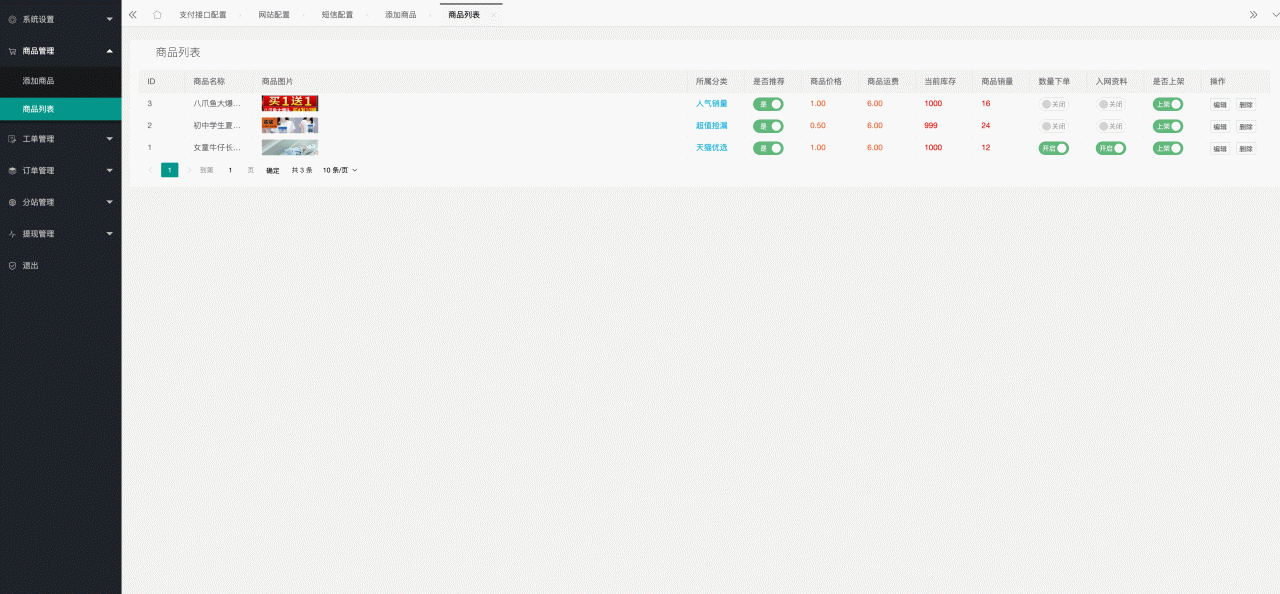Click the double-left-arrow tab scroll icon
1280x594 pixels.
coord(133,15)
